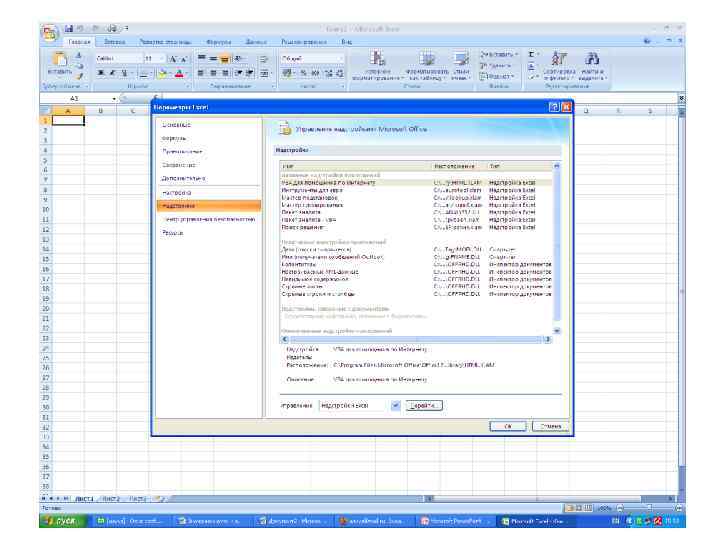Open the Office button menu
This screenshot has width=720, height=540.
point(50,33)
